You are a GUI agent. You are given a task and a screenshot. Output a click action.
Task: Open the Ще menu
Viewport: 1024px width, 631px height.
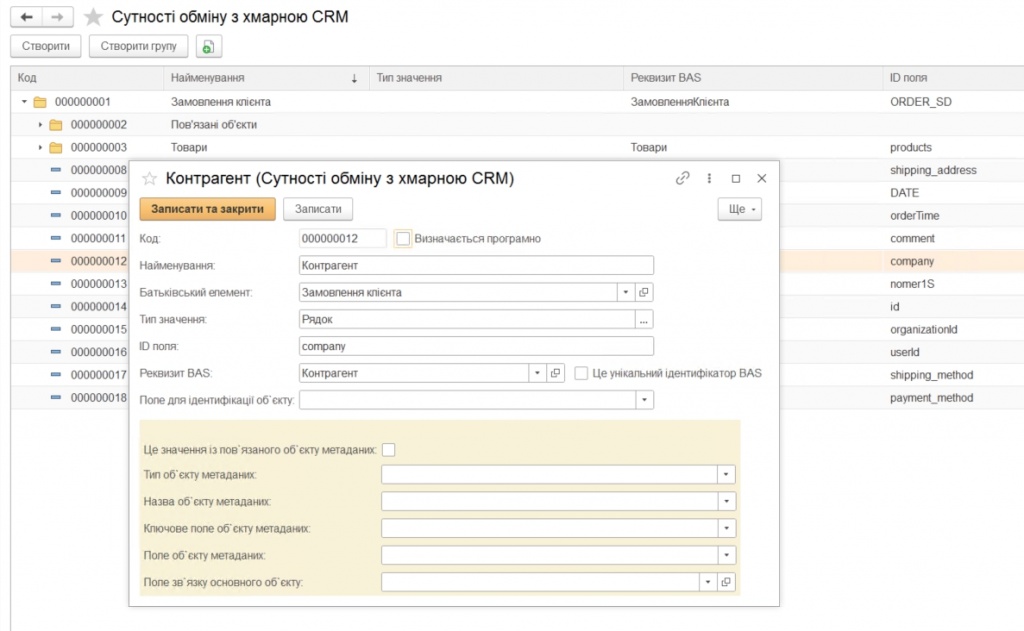[x=739, y=209]
